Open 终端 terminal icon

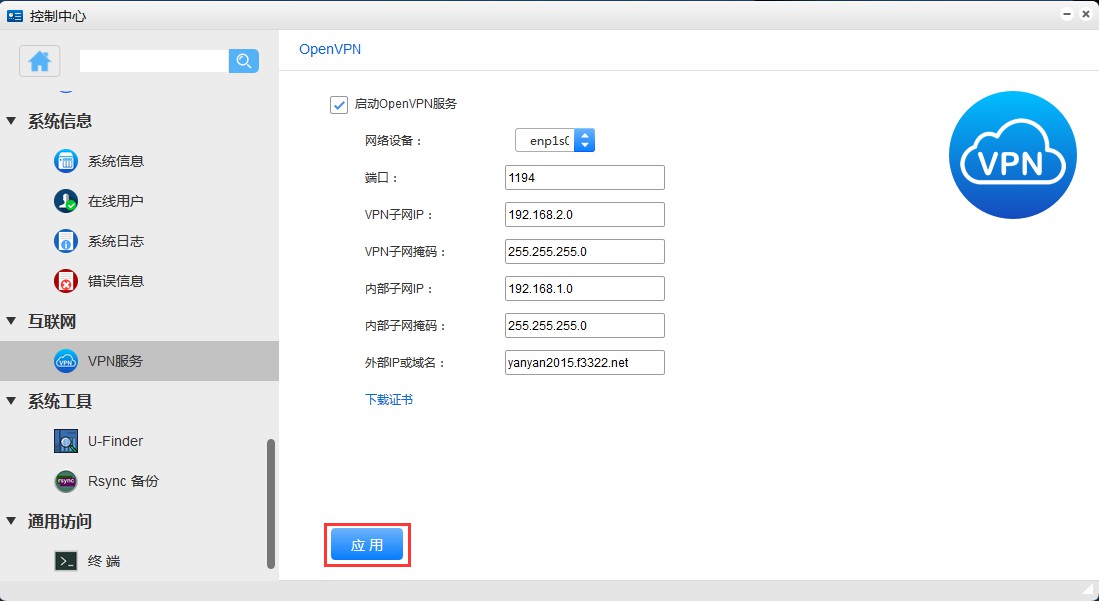tap(66, 561)
